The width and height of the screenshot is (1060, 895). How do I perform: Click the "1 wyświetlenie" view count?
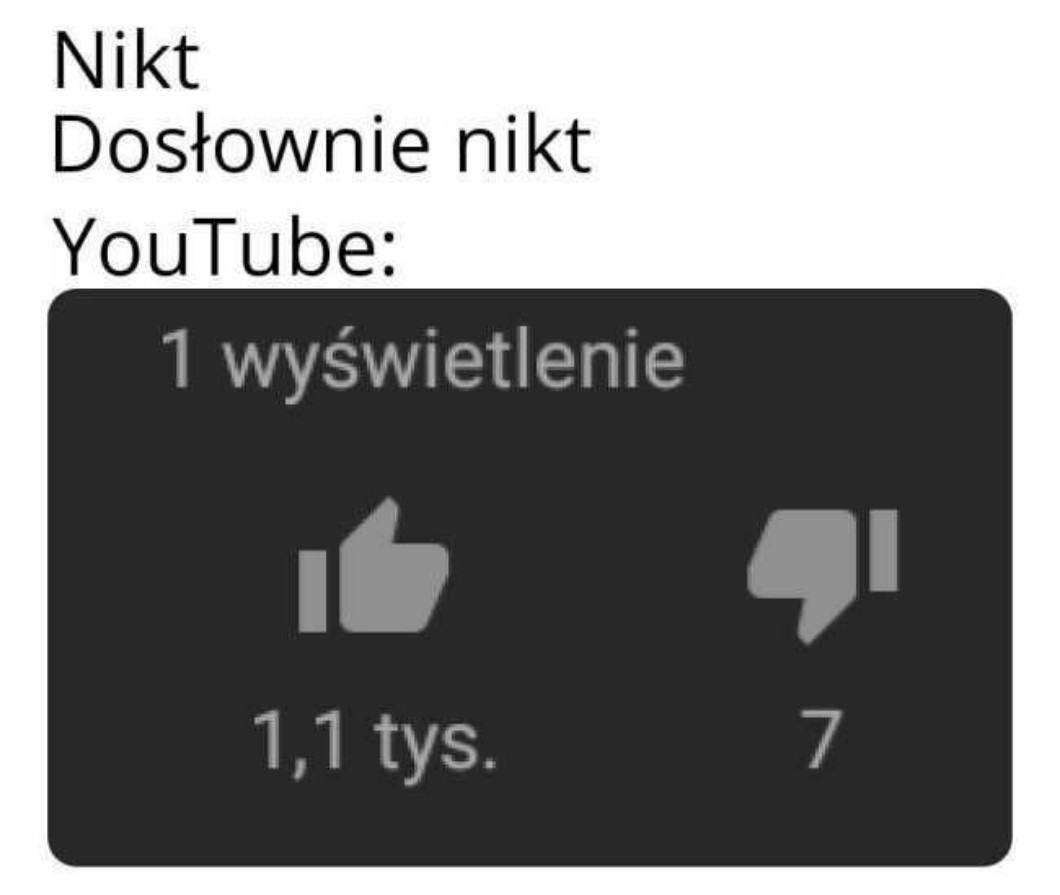[423, 360]
